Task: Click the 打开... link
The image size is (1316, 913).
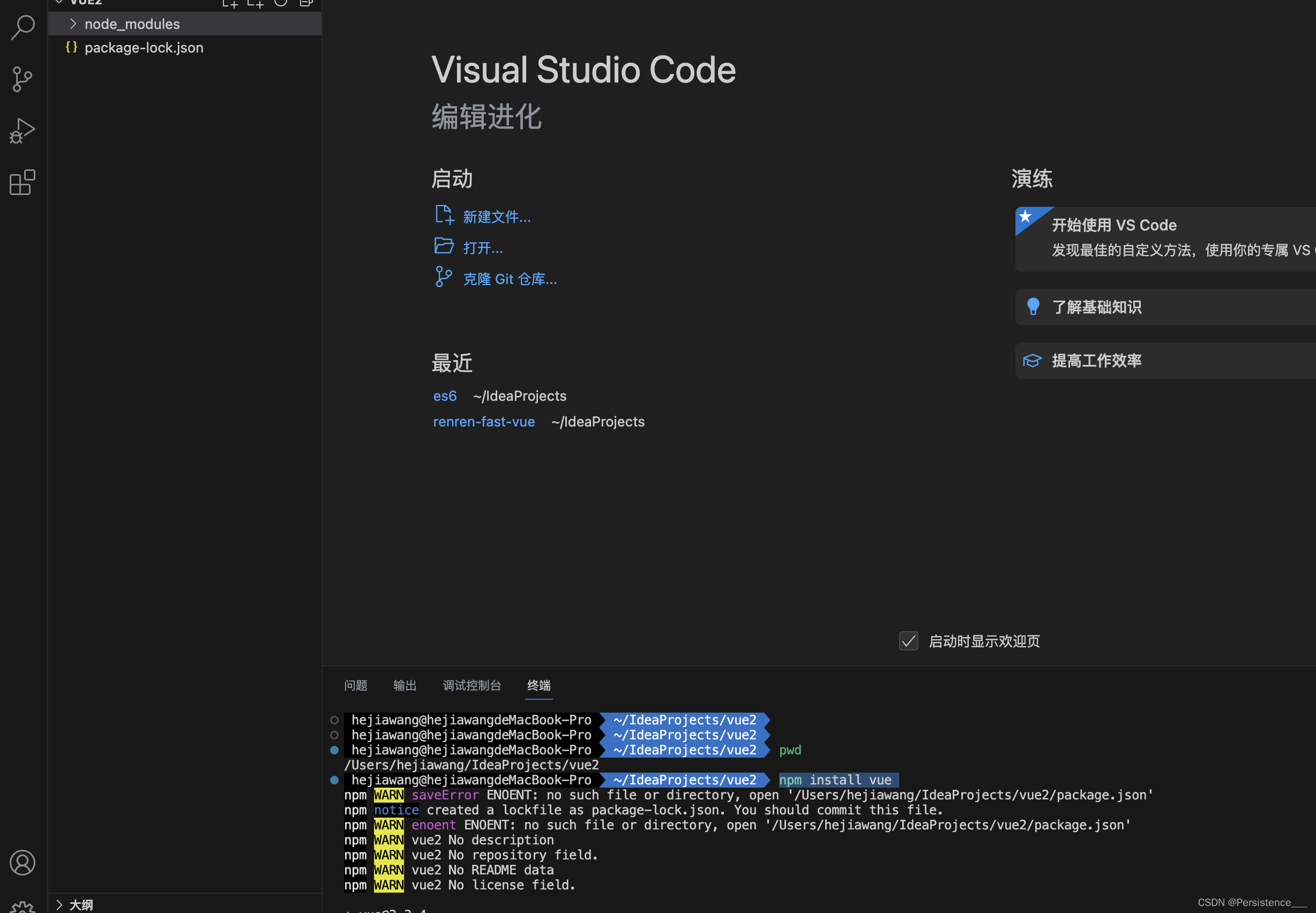Action: click(483, 248)
